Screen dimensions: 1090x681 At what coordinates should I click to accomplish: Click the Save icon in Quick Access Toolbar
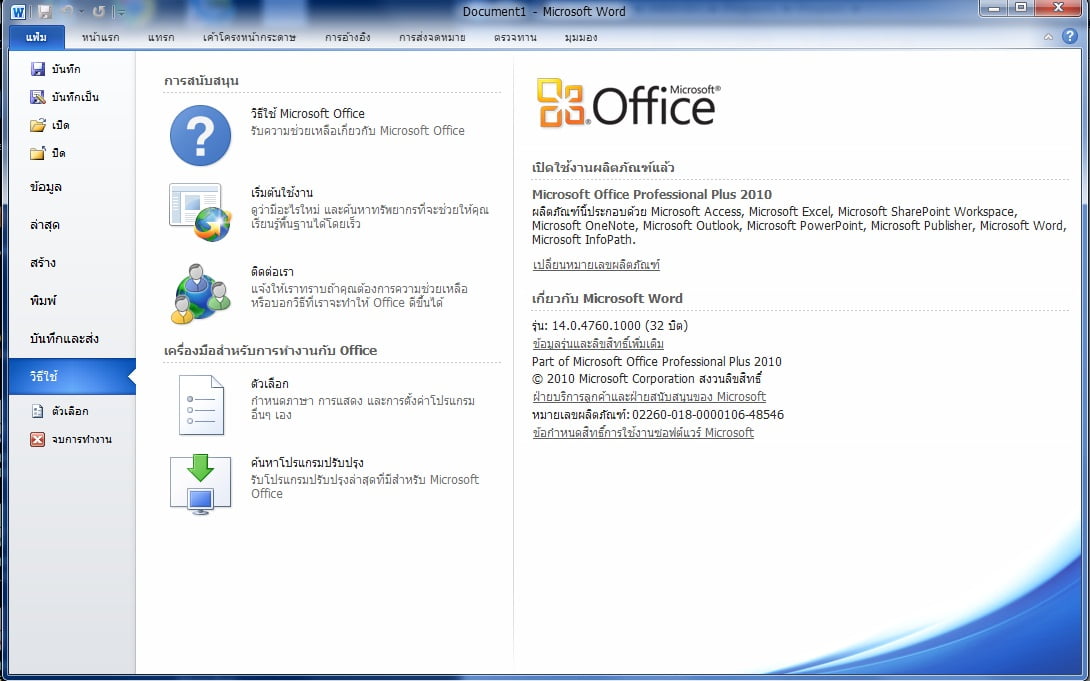pyautogui.click(x=45, y=11)
